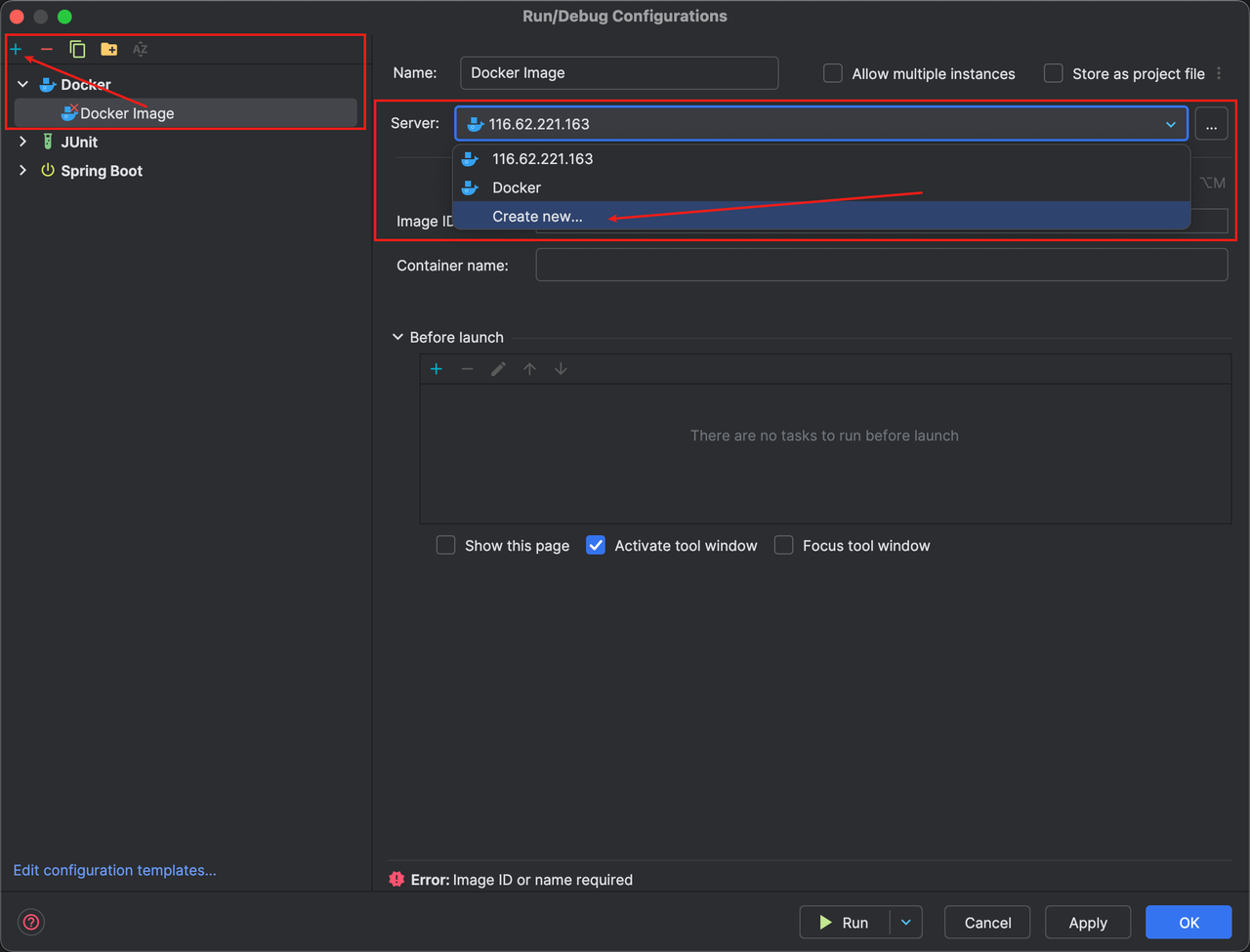The height and width of the screenshot is (952, 1250).
Task: Collapse the Docker group in the tree
Action: pyautogui.click(x=23, y=85)
